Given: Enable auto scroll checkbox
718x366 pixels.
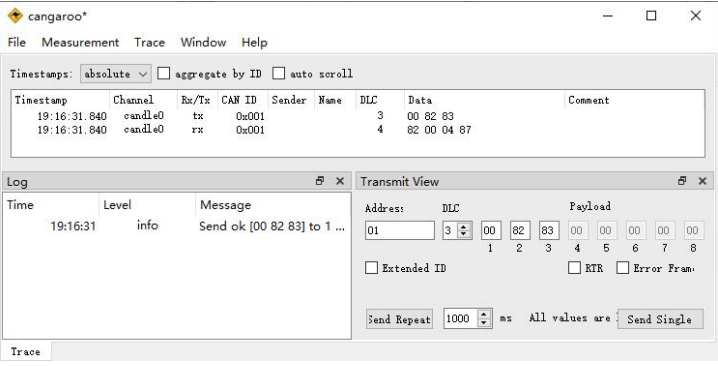Looking at the screenshot, I should 278,73.
